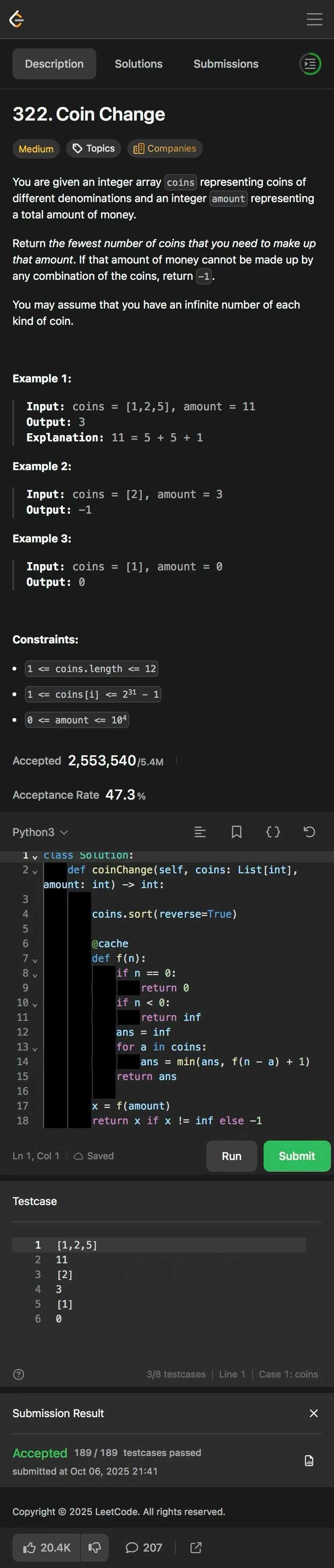
Task: Collapse the for loop fold at line 13
Action: click(x=34, y=1049)
